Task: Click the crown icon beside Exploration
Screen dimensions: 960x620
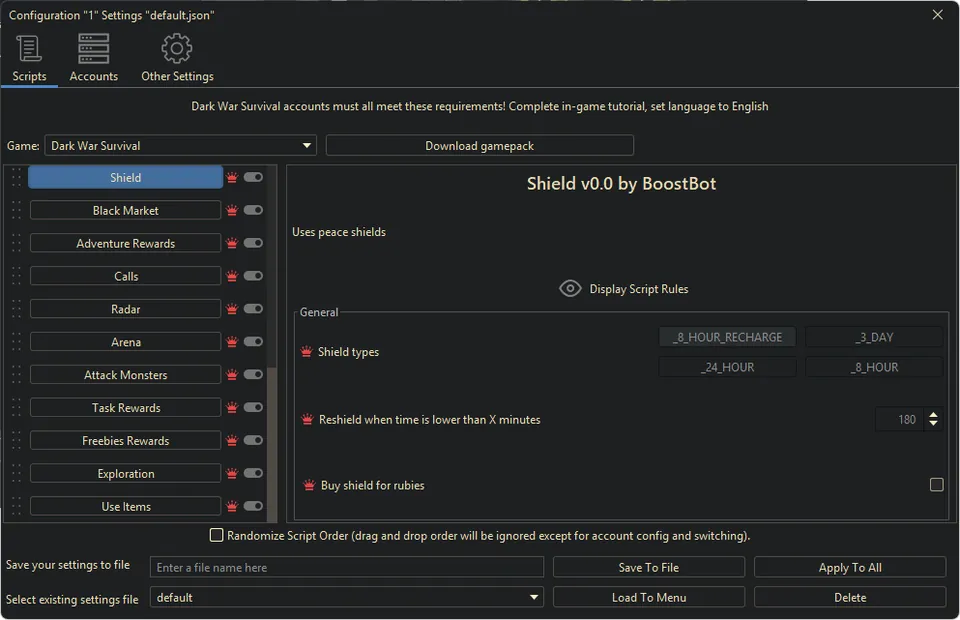Action: [x=232, y=474]
